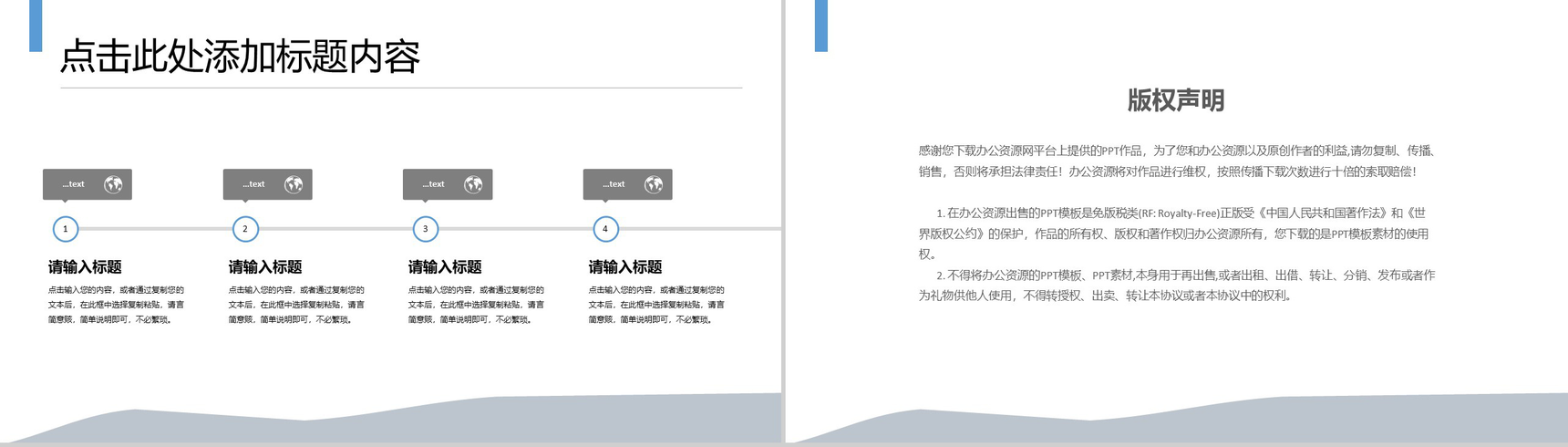
Task: Click the slide title 点击此处添加标题内容
Action: pyautogui.click(x=240, y=57)
